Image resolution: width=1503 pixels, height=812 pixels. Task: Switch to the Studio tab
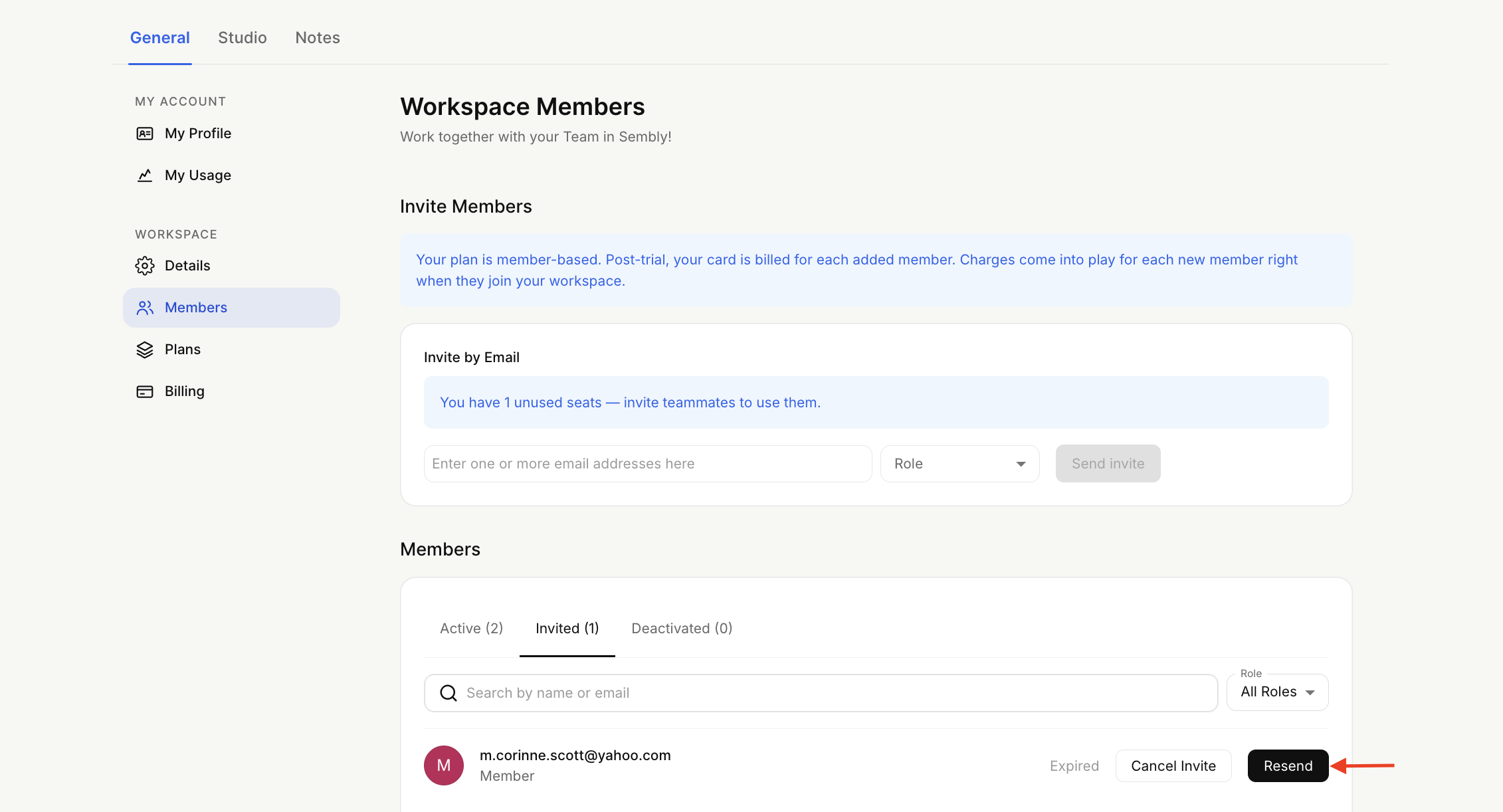pyautogui.click(x=243, y=38)
